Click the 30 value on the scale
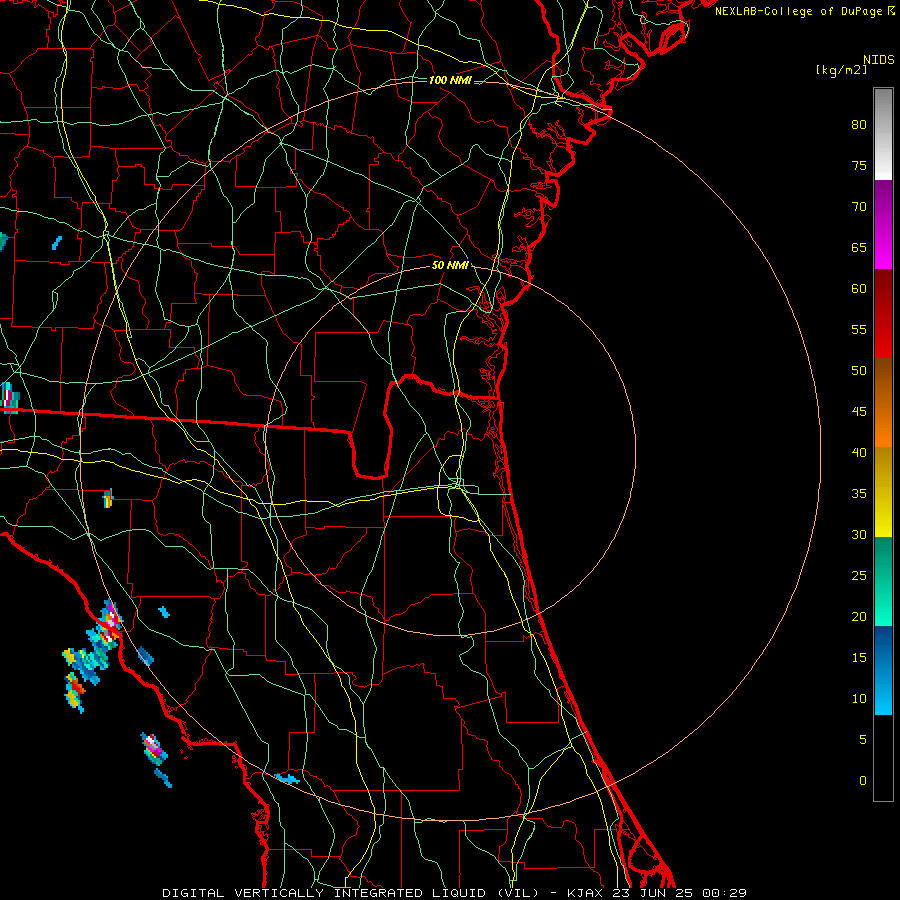This screenshot has width=900, height=900. pyautogui.click(x=859, y=534)
